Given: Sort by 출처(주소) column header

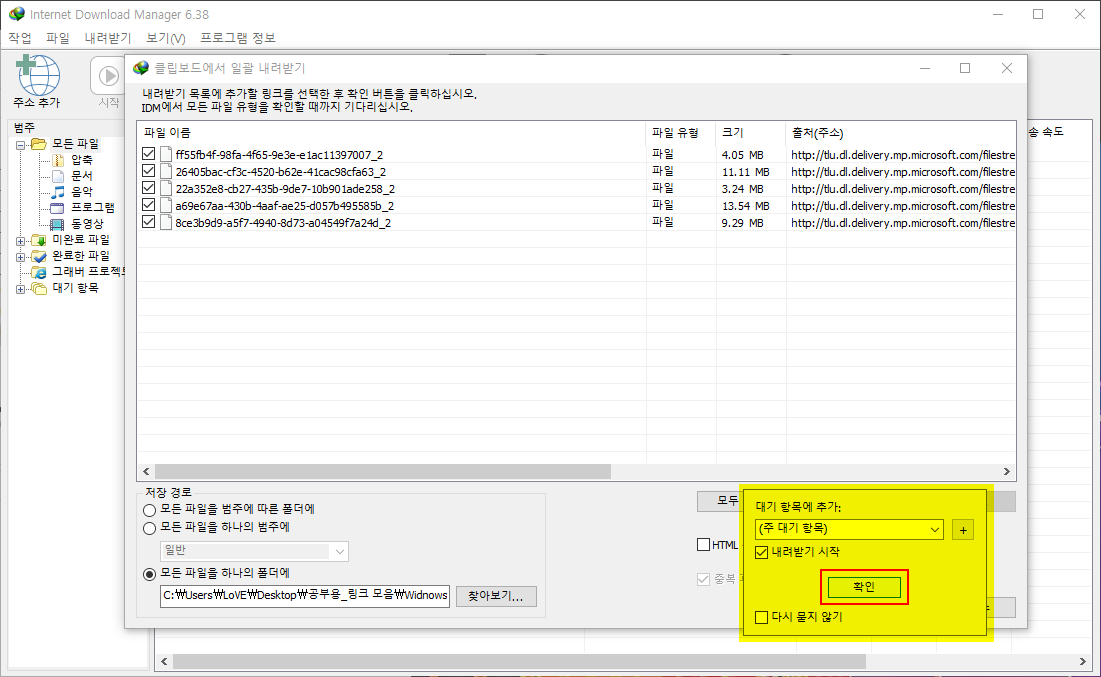Looking at the screenshot, I should pos(901,133).
